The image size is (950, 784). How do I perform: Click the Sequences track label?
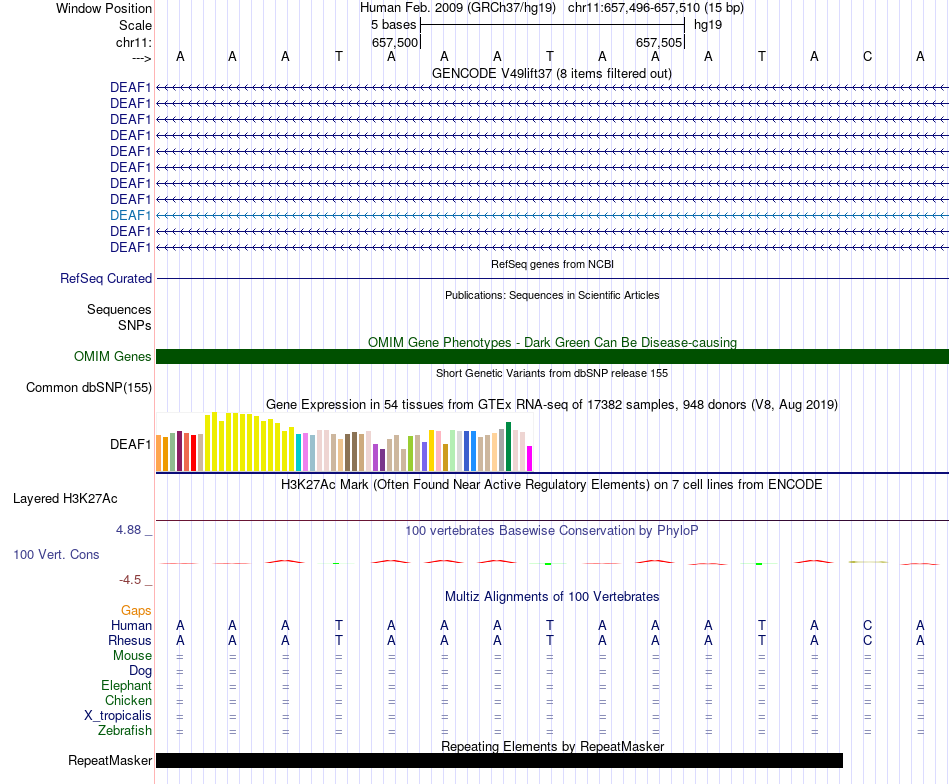[x=119, y=310]
